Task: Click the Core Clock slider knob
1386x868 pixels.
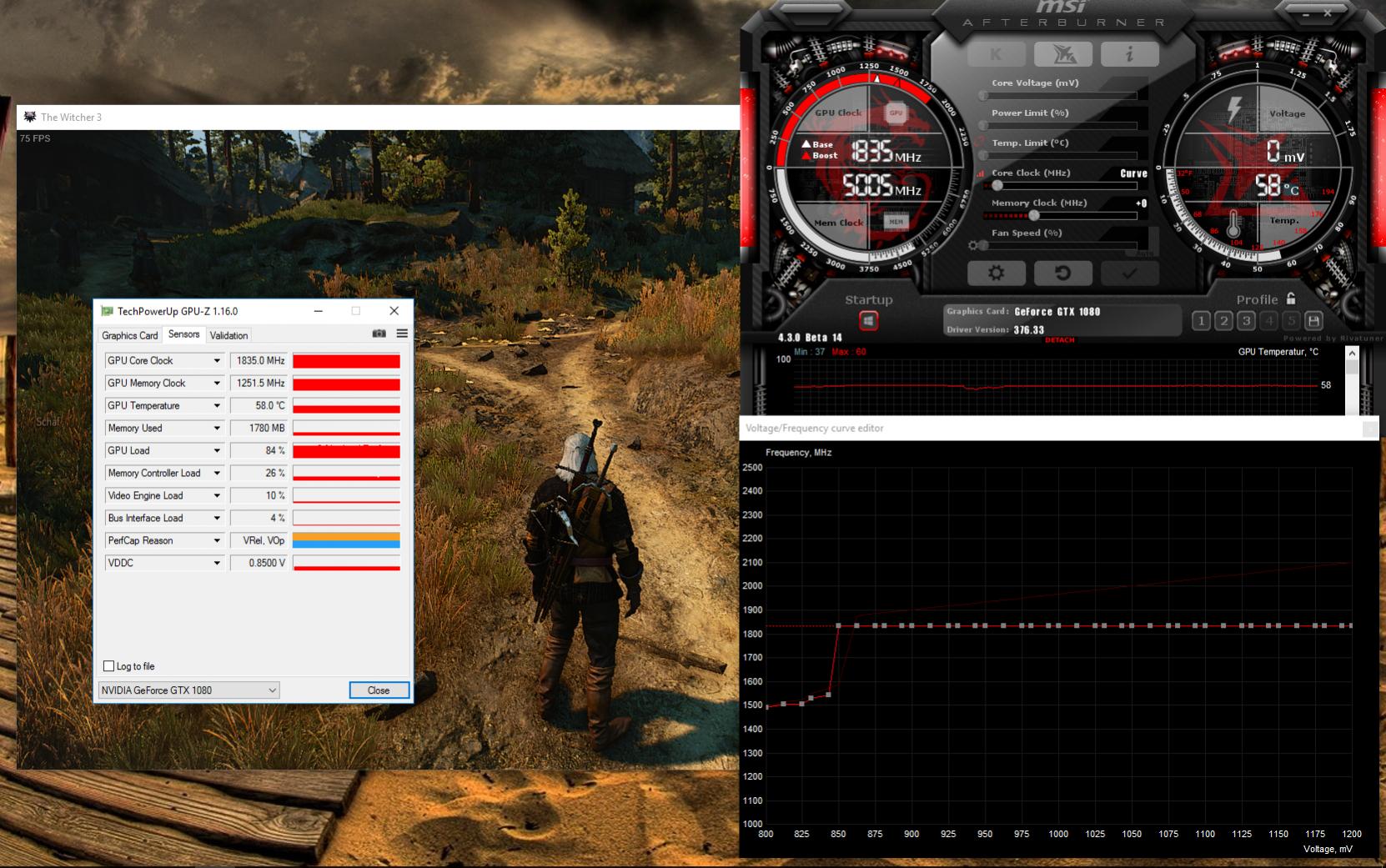Action: (997, 186)
